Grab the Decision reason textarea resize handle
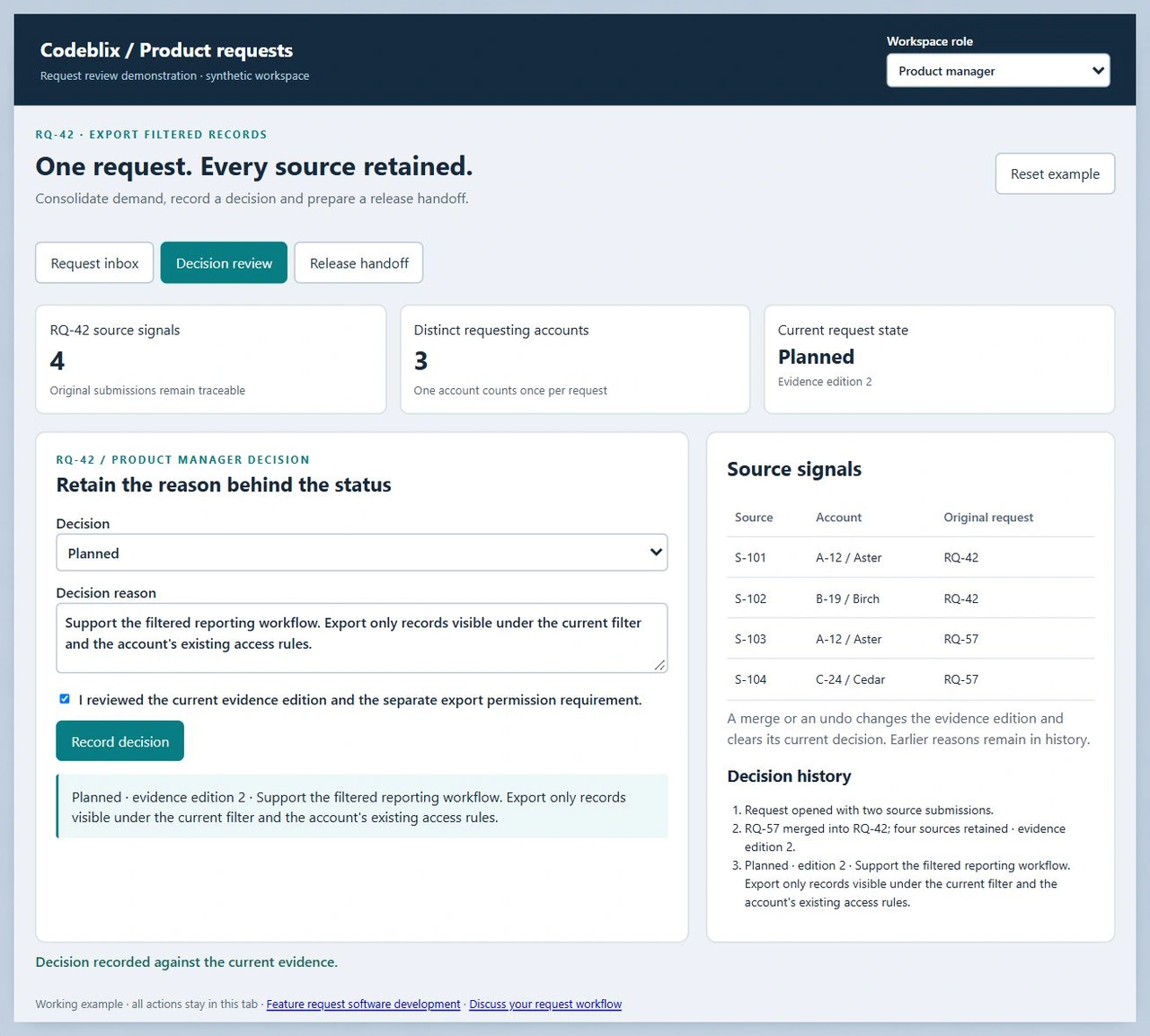This screenshot has height=1036, width=1150. 660,665
